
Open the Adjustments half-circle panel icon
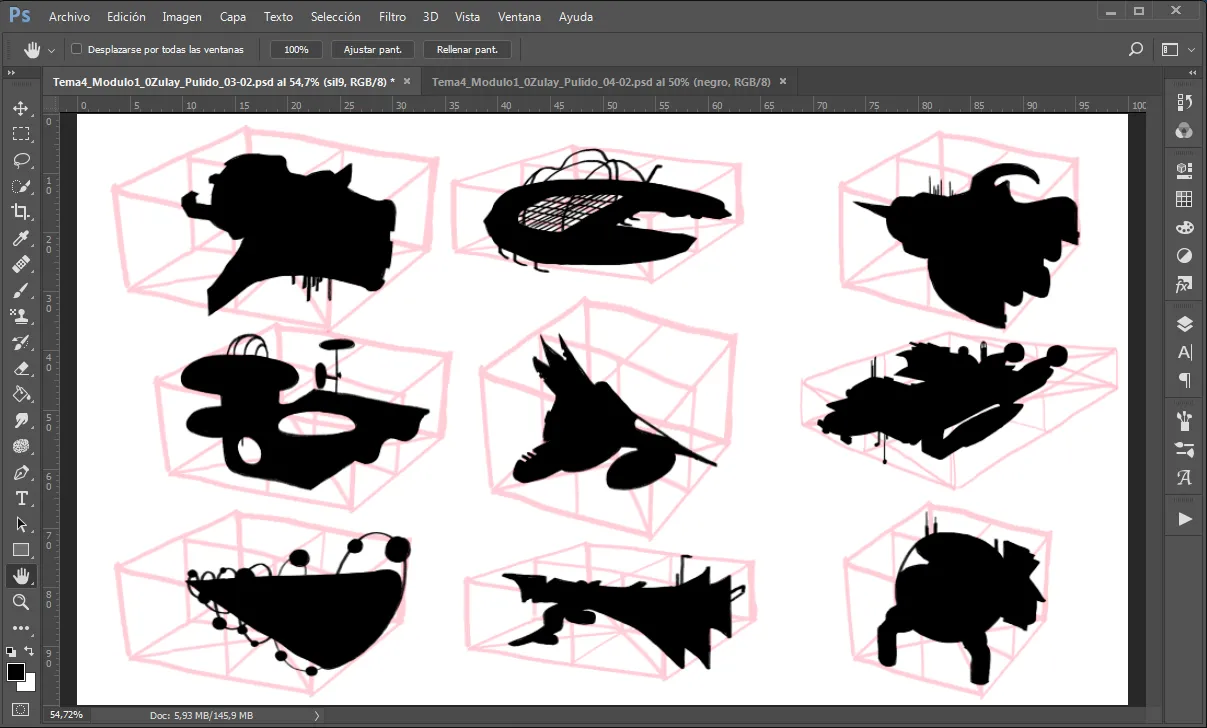point(1185,256)
